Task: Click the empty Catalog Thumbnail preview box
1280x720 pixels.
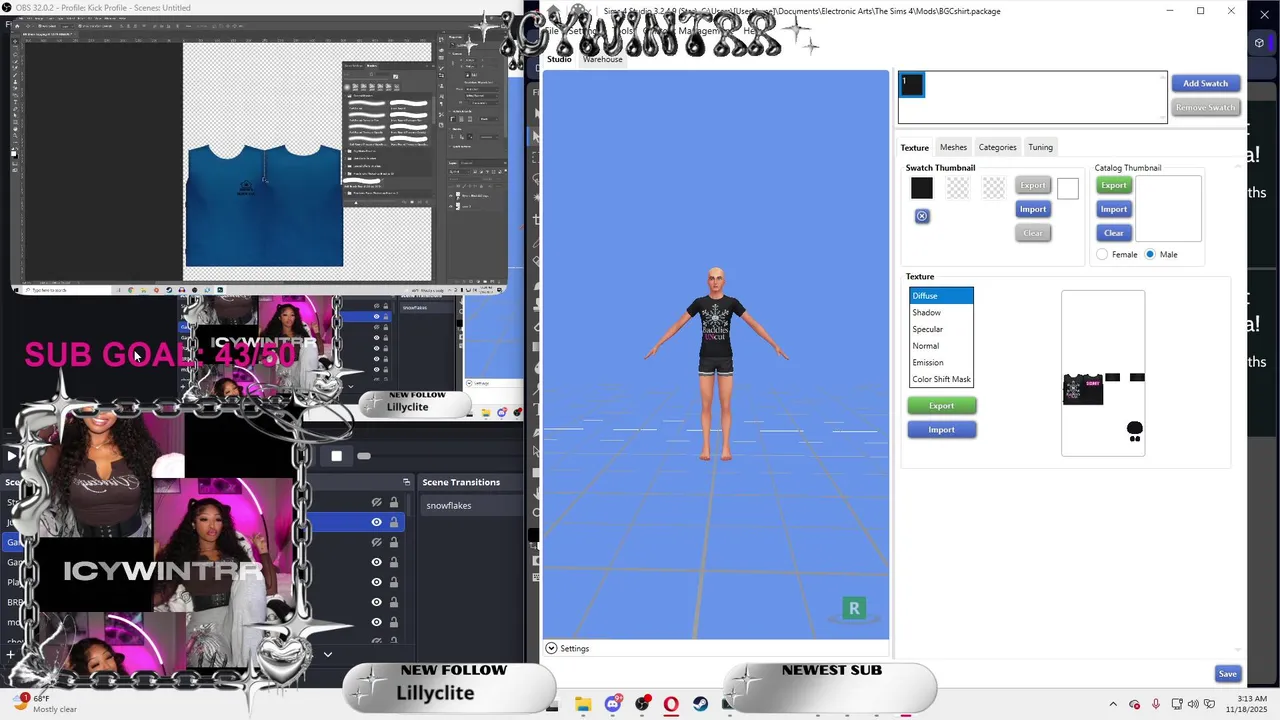Action: point(1168,209)
